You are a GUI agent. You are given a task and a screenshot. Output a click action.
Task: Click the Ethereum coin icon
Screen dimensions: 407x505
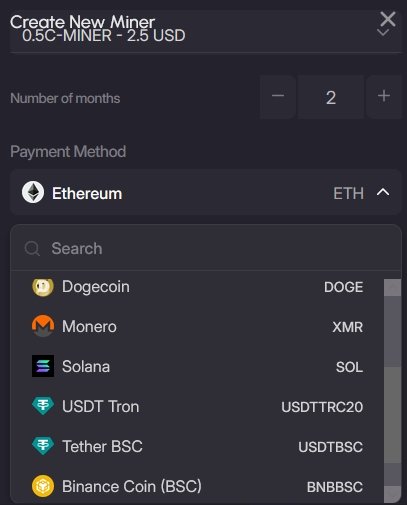click(33, 192)
